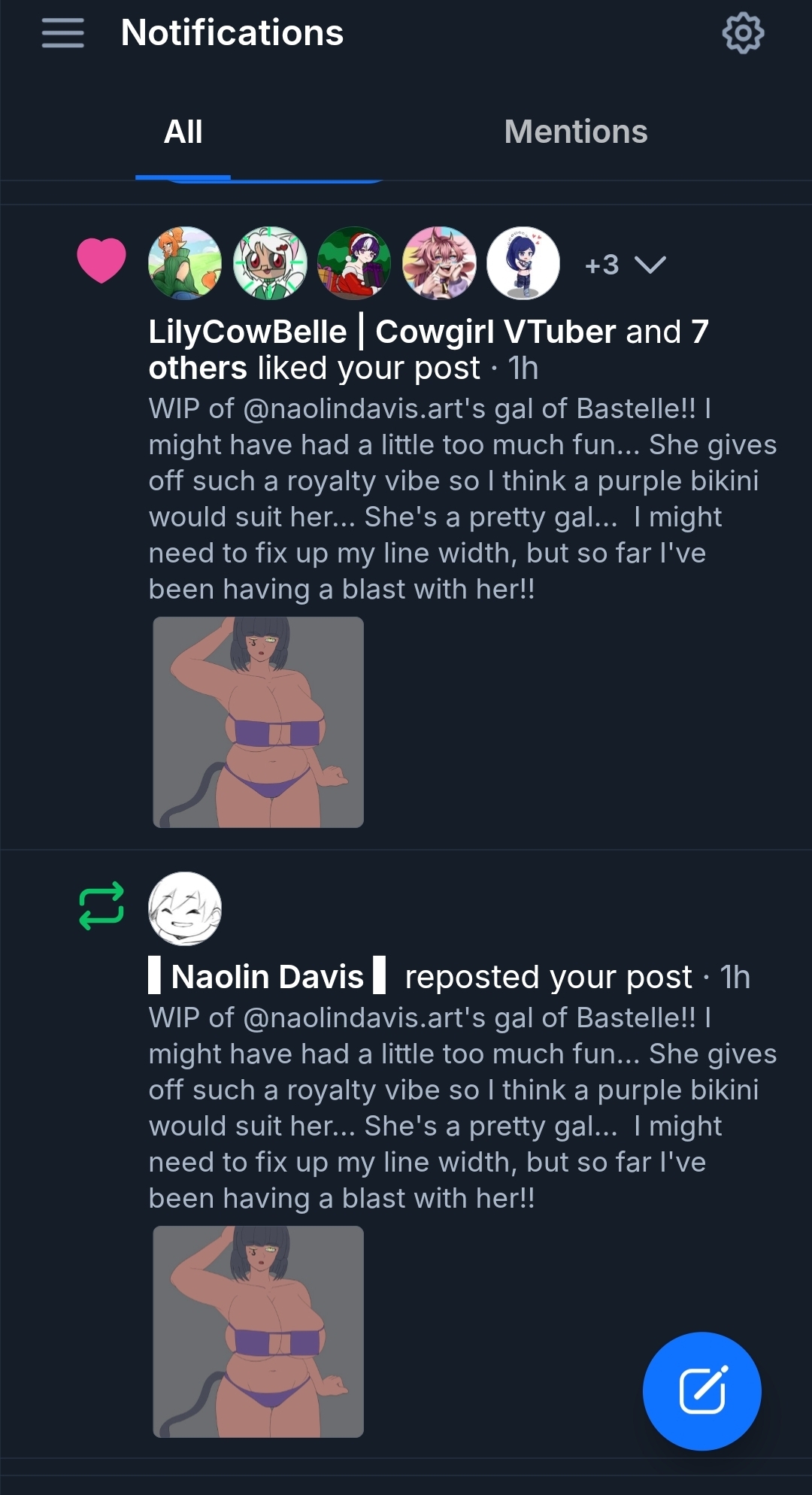Open the hamburger navigation menu
Image resolution: width=812 pixels, height=1495 pixels.
[x=62, y=33]
